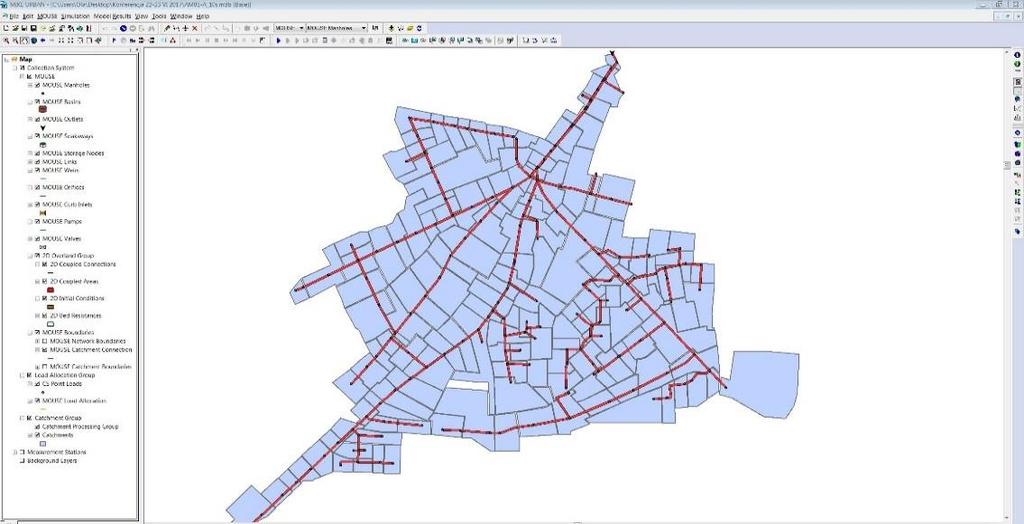Screen dimensions: 1024x524
Task: Click the Open project toolbar icon
Action: pyautogui.click(x=15, y=28)
